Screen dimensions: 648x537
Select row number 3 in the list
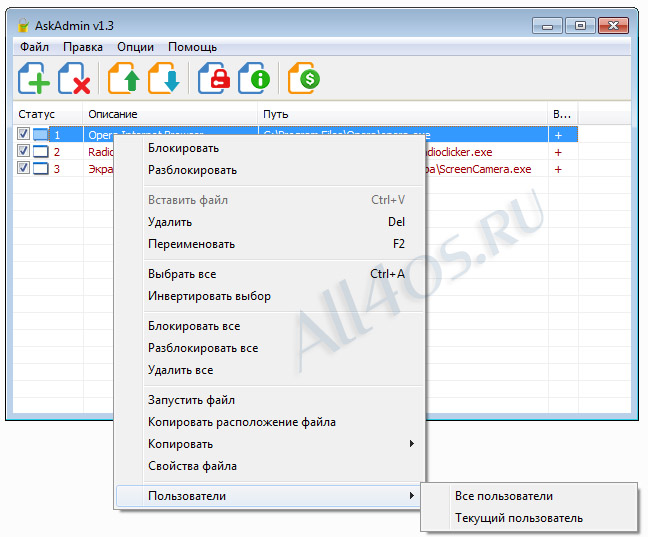[x=57, y=169]
